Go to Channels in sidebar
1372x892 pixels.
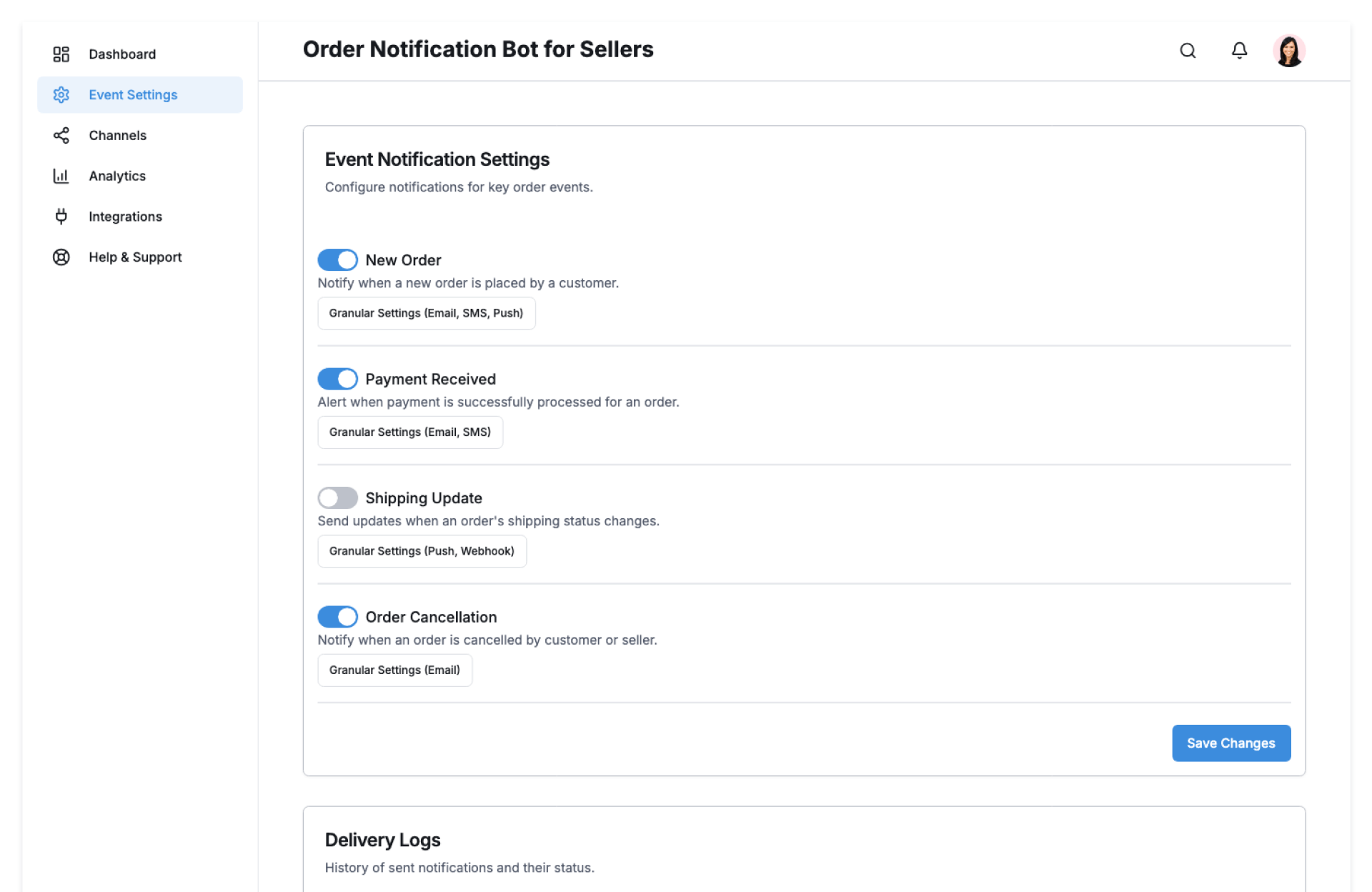click(x=117, y=136)
